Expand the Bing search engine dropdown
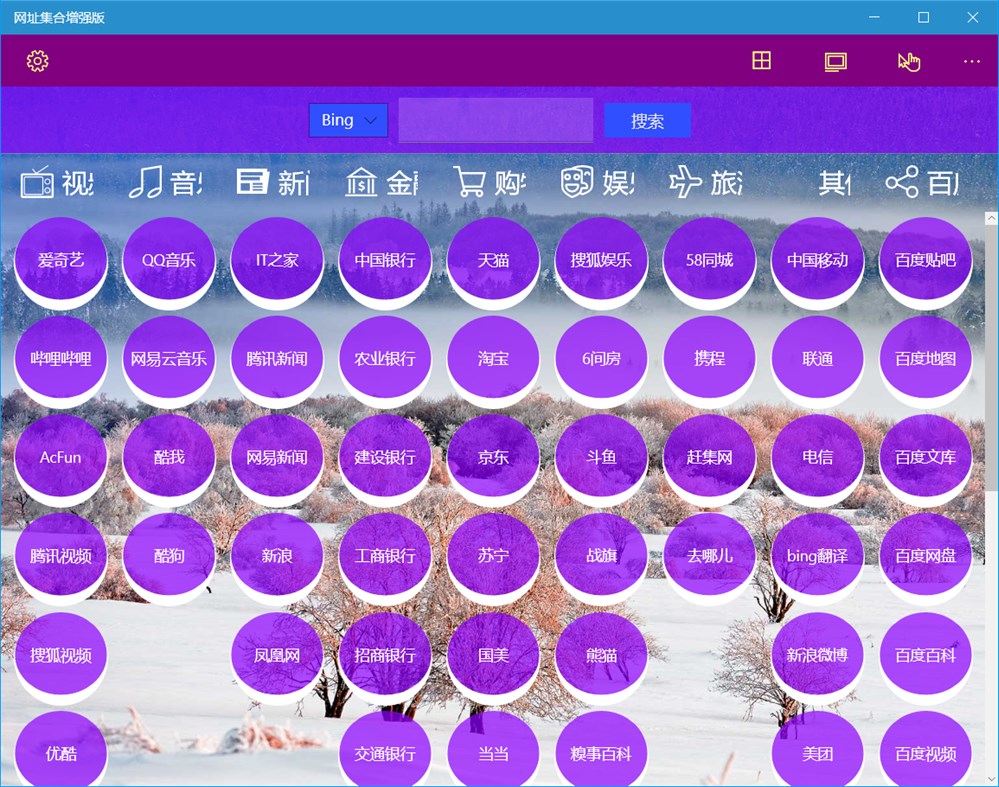Image resolution: width=999 pixels, height=787 pixels. point(349,120)
